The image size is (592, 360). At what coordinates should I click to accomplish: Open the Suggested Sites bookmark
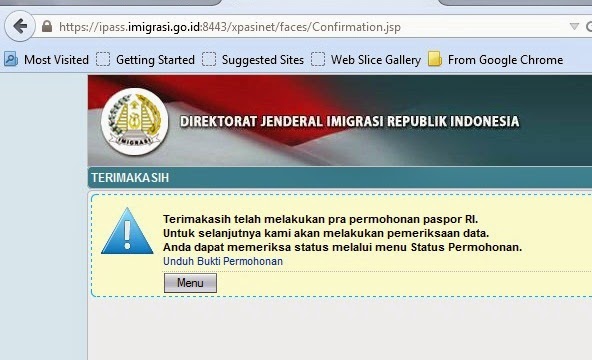[x=253, y=60]
